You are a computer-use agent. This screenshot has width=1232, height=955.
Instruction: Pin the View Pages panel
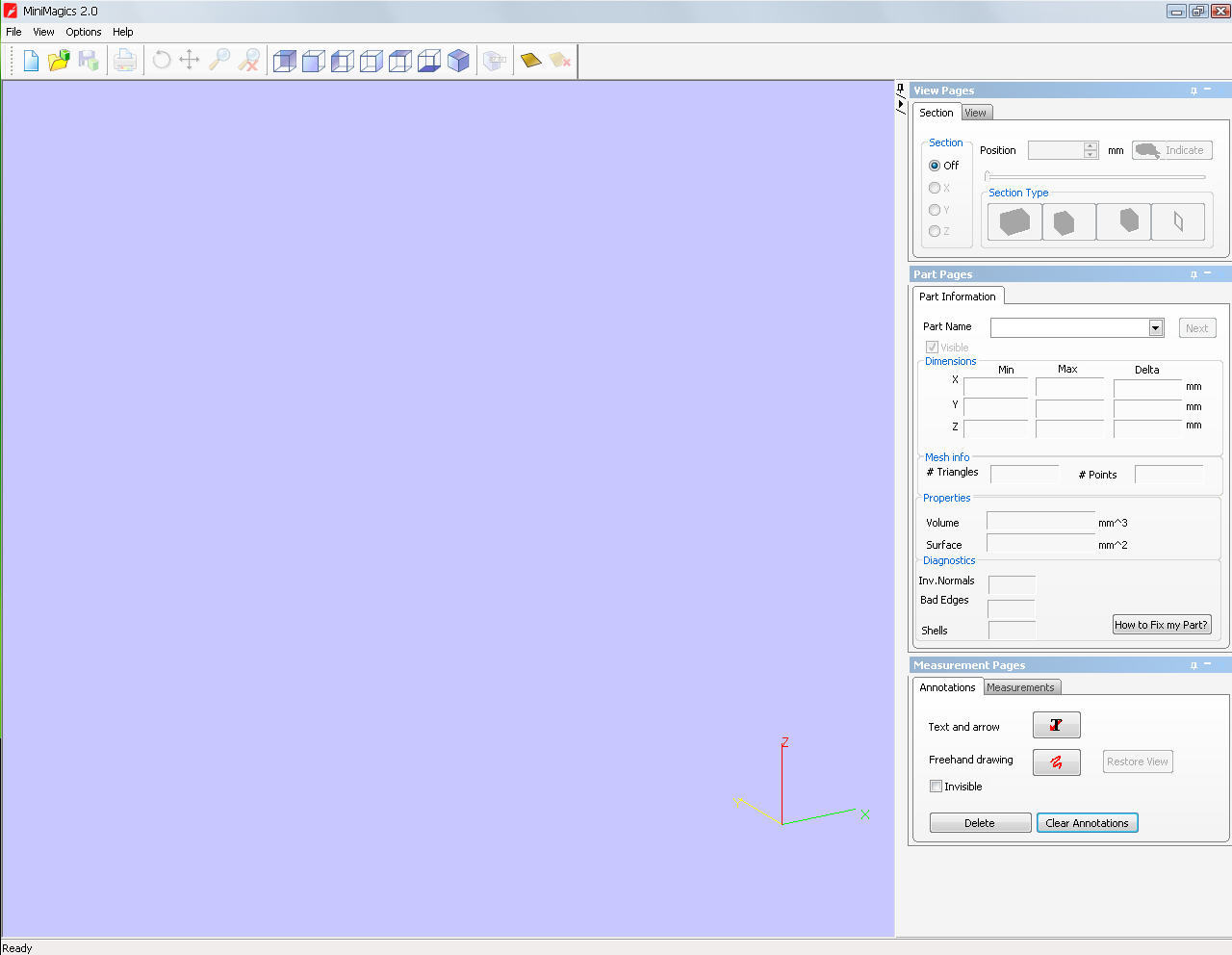(x=1193, y=90)
